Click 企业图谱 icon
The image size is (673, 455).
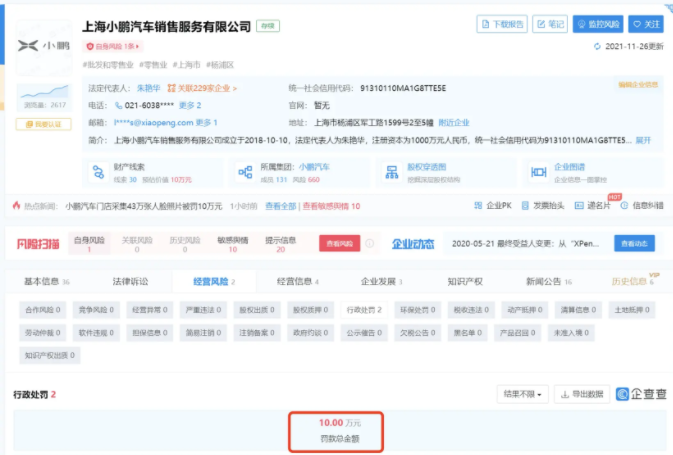coord(539,172)
